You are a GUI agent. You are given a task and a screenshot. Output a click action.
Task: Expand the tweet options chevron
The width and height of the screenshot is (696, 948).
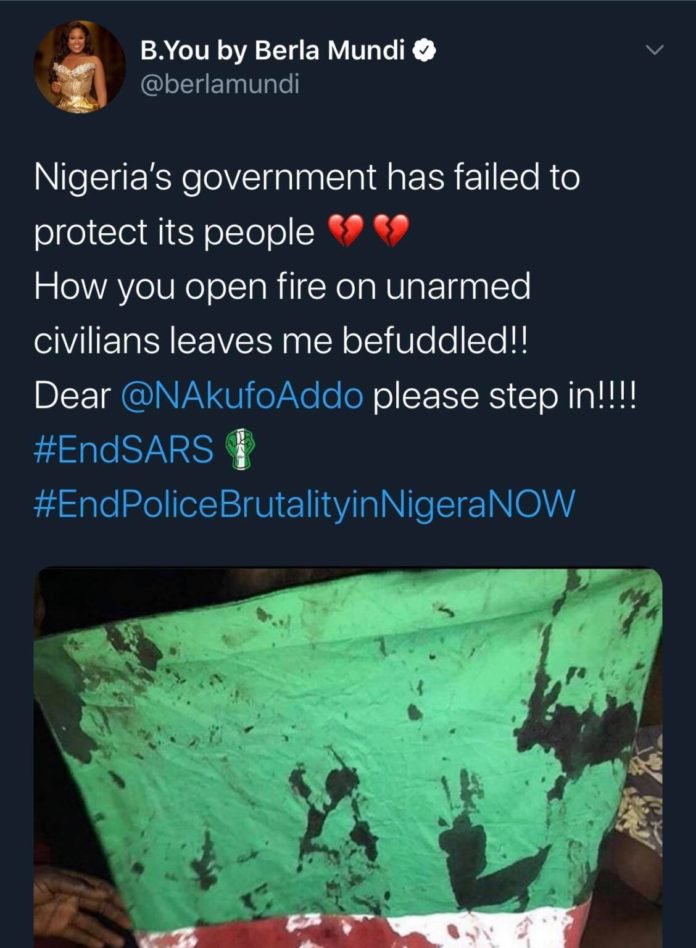(654, 50)
